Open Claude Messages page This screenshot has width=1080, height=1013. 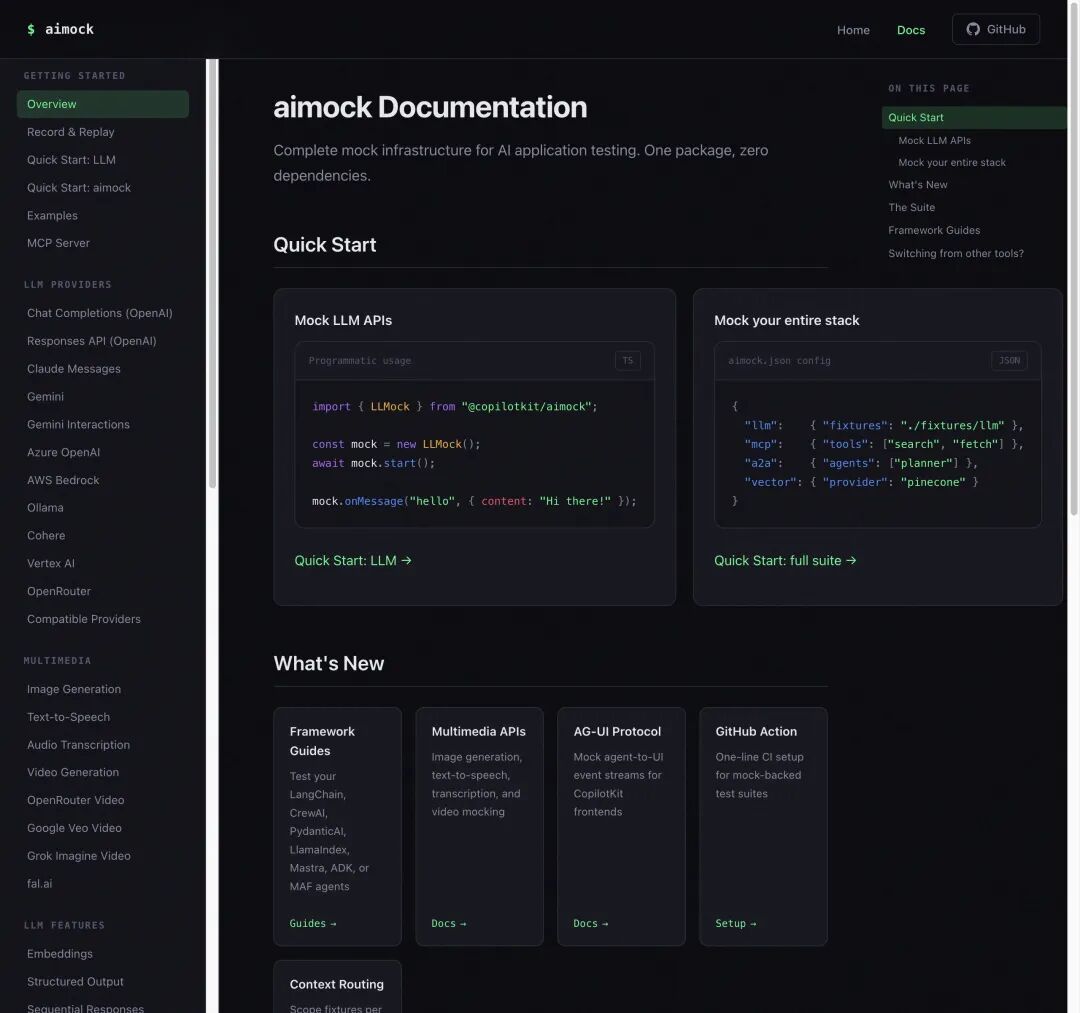pos(103,368)
